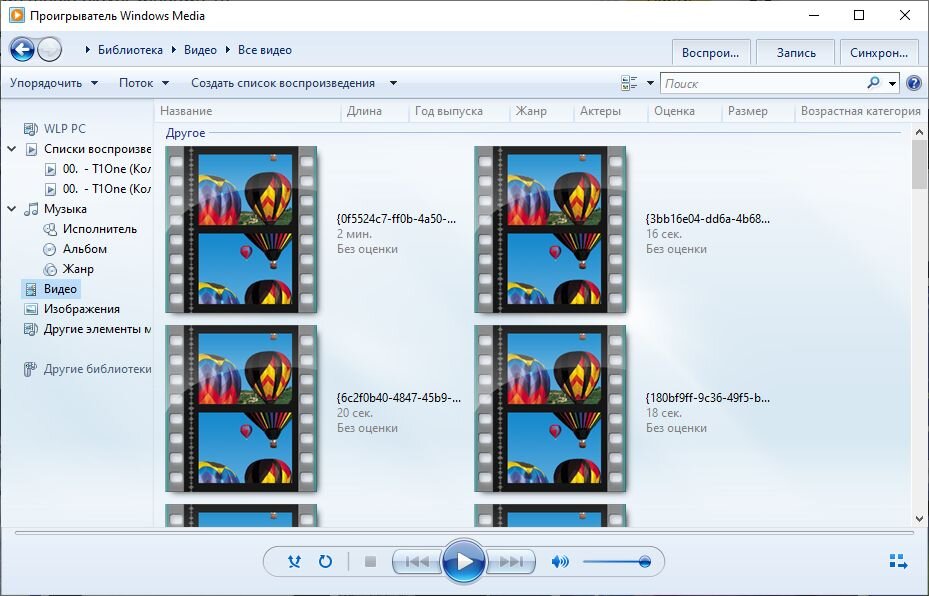Switch to Now Playing mode icon
This screenshot has height=596, width=929.
(x=898, y=561)
